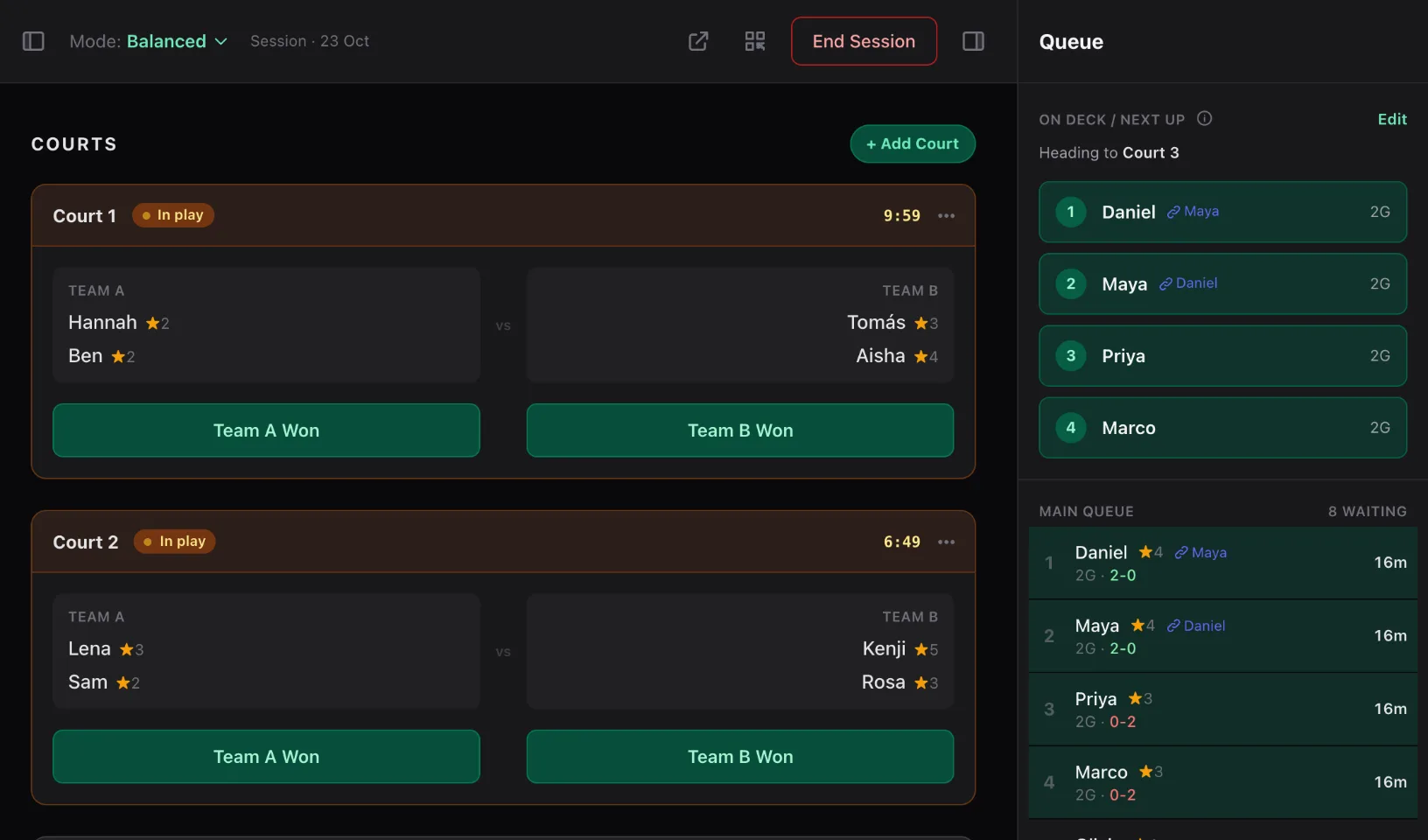Select on-deck card 2 Maya
The width and height of the screenshot is (1428, 840).
(1222, 283)
